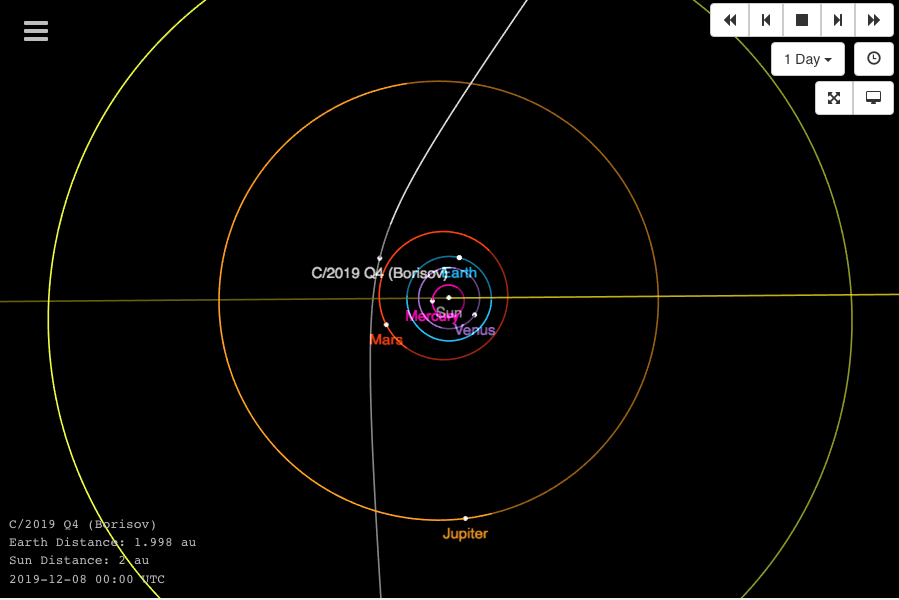The height and width of the screenshot is (600, 899).
Task: Click the C/2019 Q4 (Borisov) comet label
Action: [x=378, y=273]
